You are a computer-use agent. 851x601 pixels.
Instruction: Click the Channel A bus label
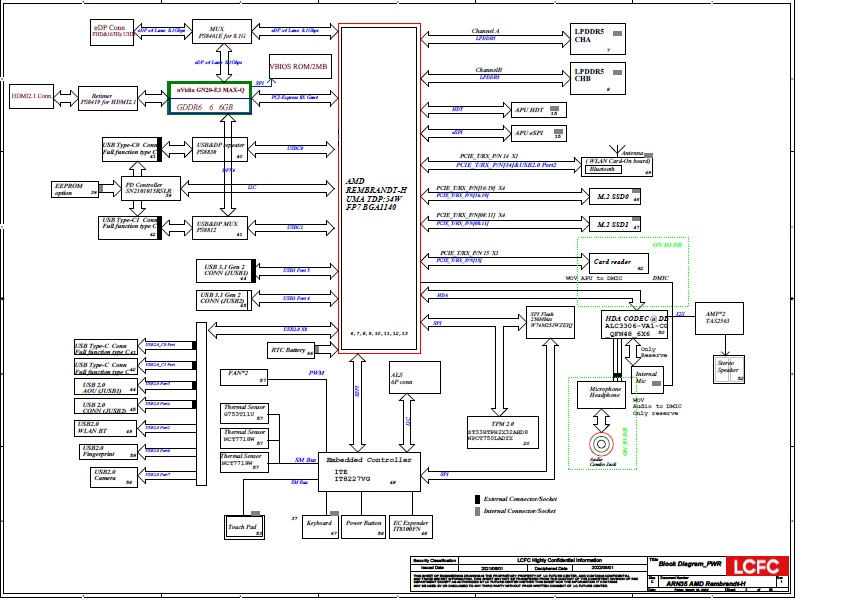[485, 31]
